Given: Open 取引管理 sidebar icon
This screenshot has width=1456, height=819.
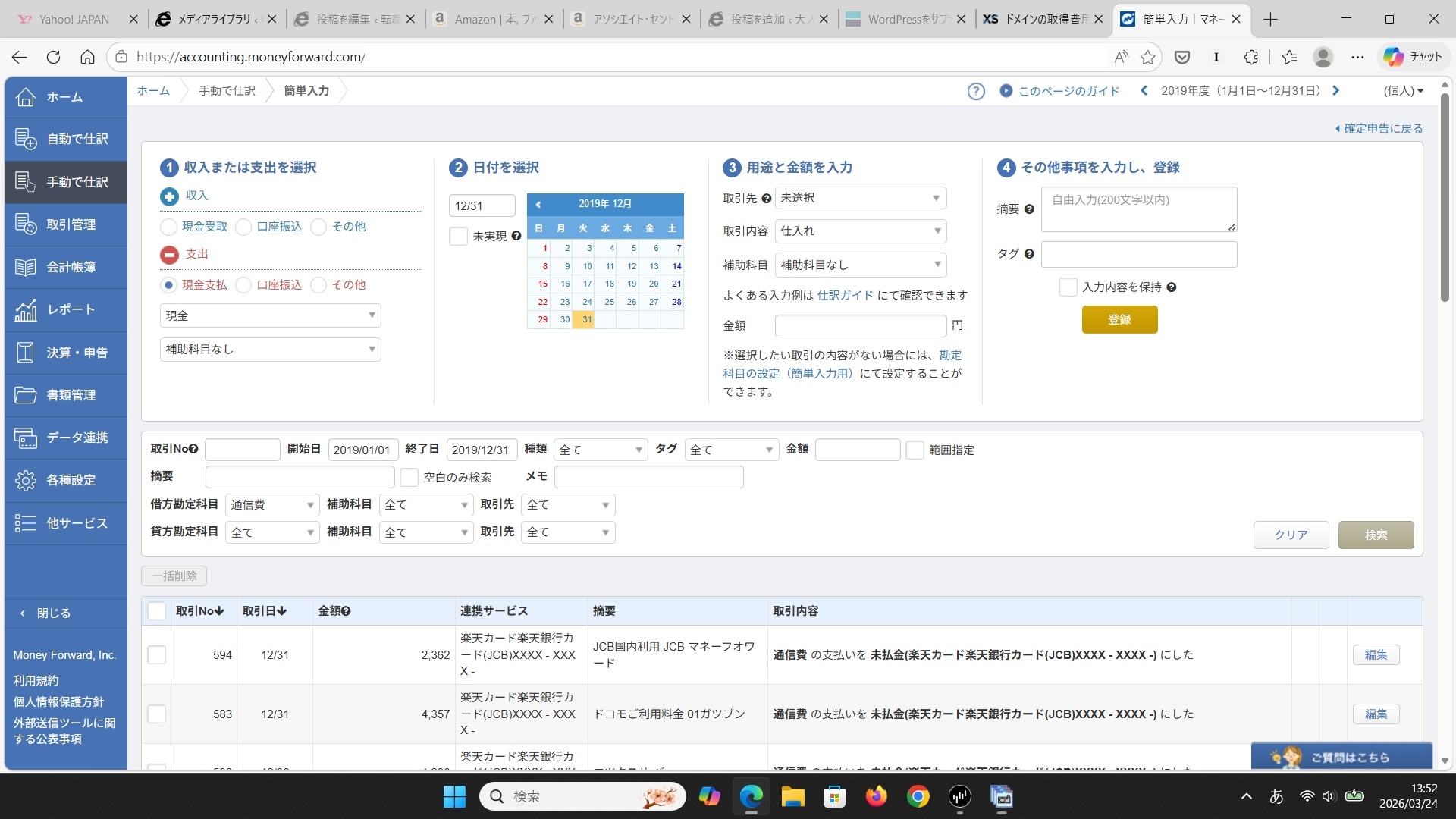Looking at the screenshot, I should coord(26,224).
